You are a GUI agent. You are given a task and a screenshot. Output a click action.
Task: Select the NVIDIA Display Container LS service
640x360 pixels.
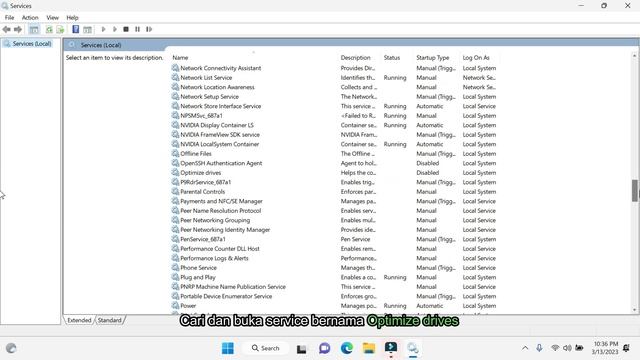[x=217, y=125]
